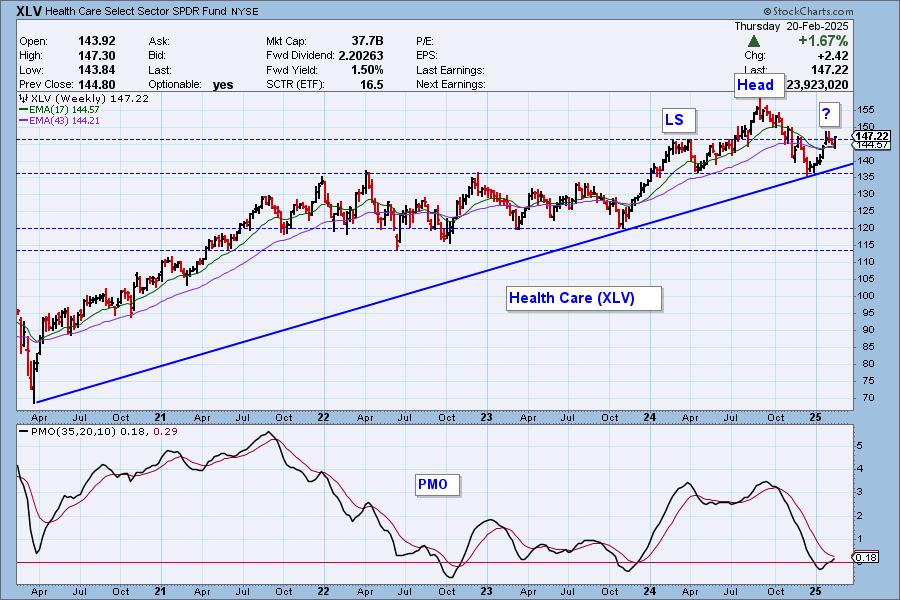Click the High value 147.30
The image size is (900, 600).
[96, 56]
